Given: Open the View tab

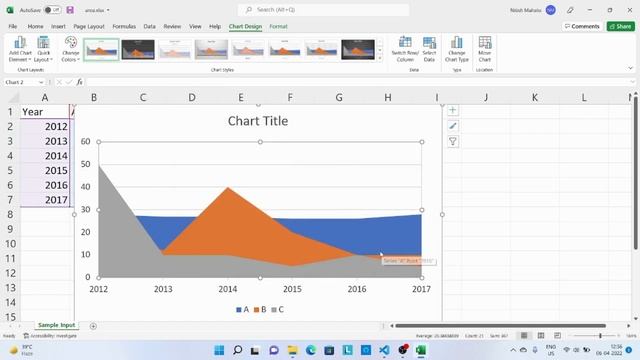Looking at the screenshot, I should click(195, 26).
